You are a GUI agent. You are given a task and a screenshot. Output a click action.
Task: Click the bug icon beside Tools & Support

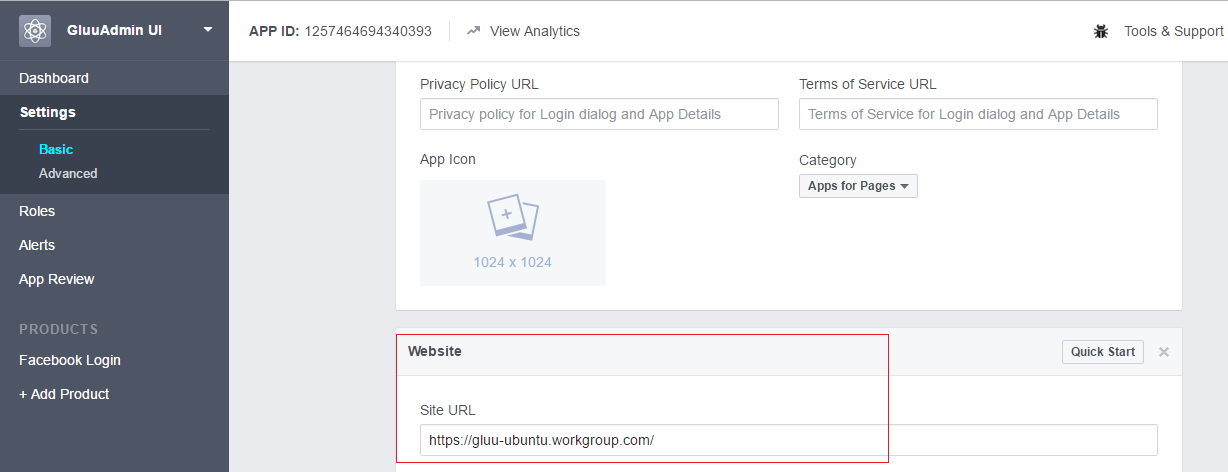tap(1101, 31)
